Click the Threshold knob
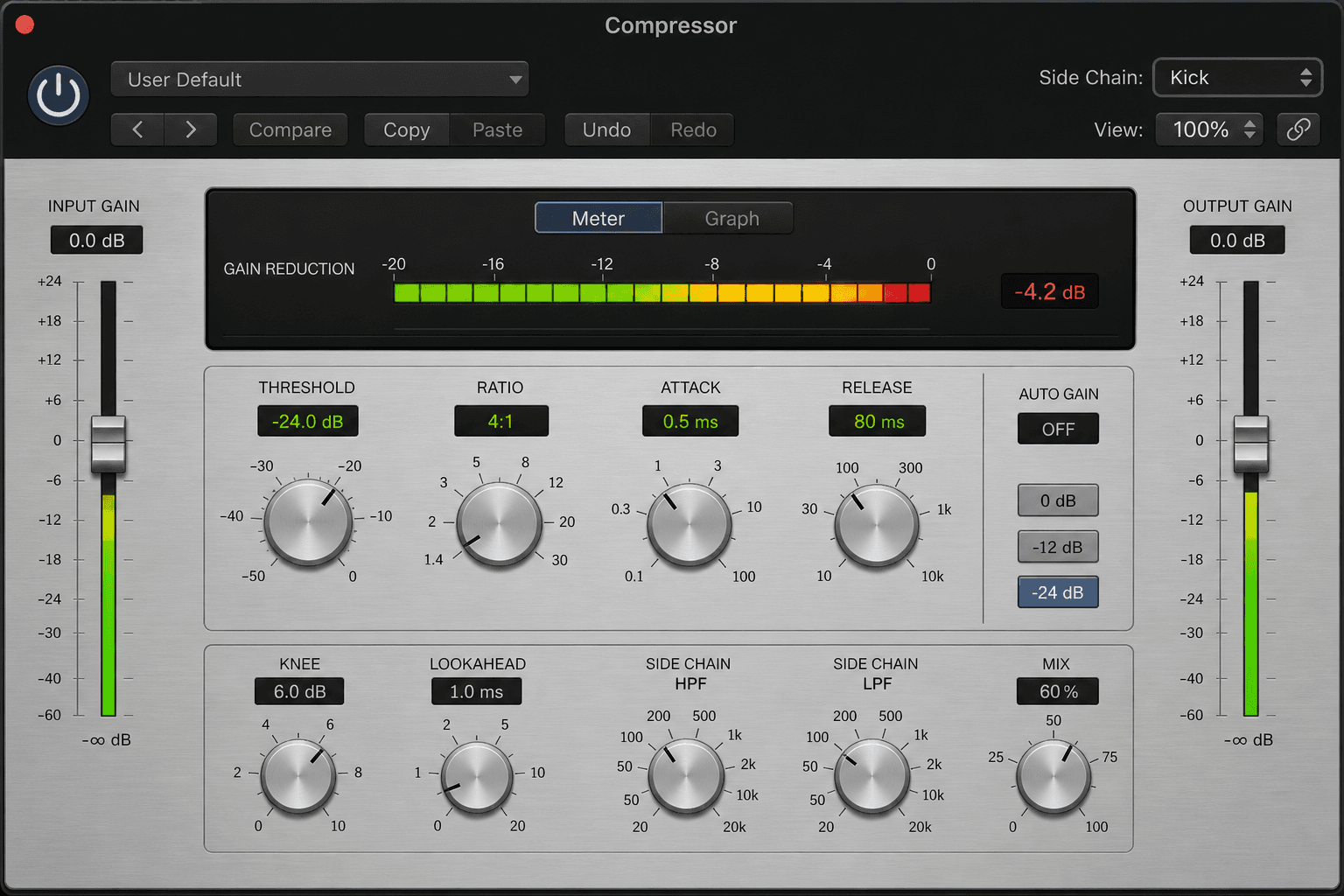 point(308,522)
